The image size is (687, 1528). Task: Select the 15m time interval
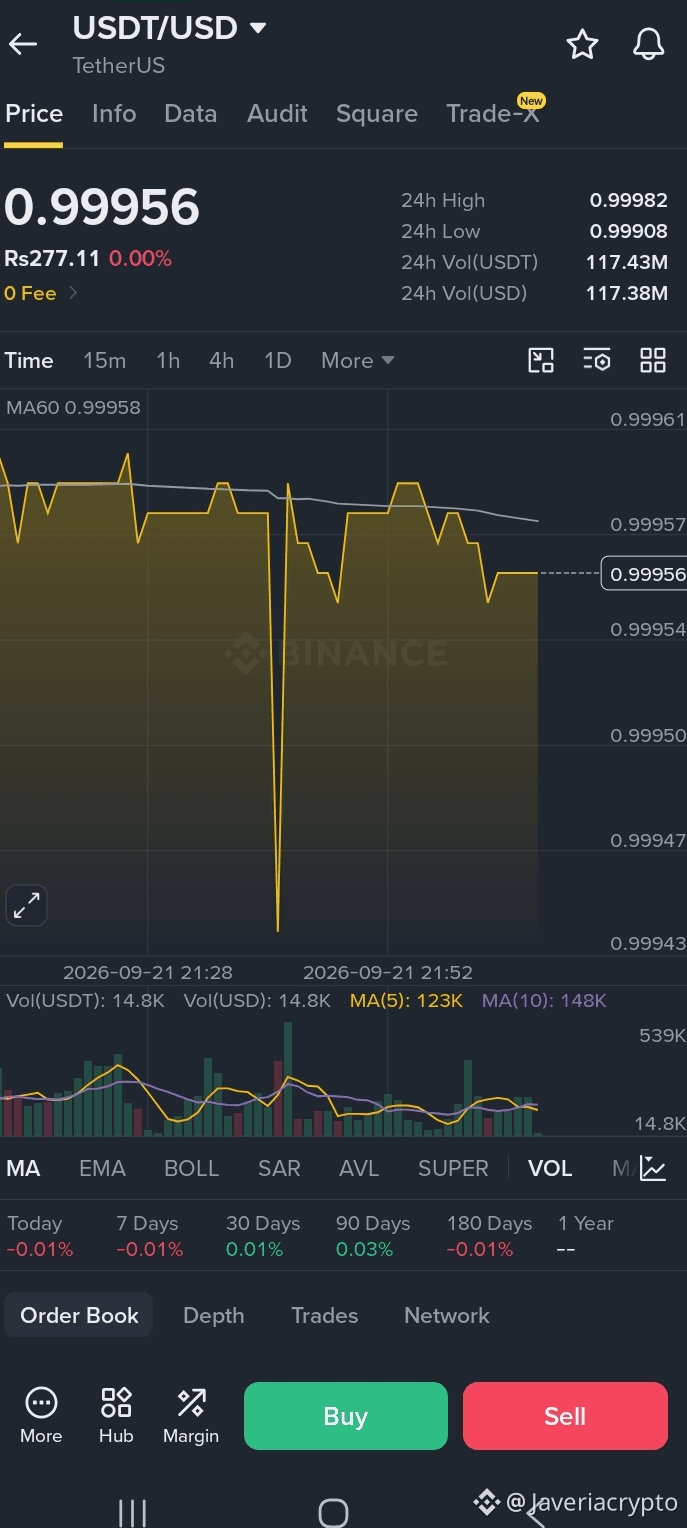pyautogui.click(x=104, y=361)
